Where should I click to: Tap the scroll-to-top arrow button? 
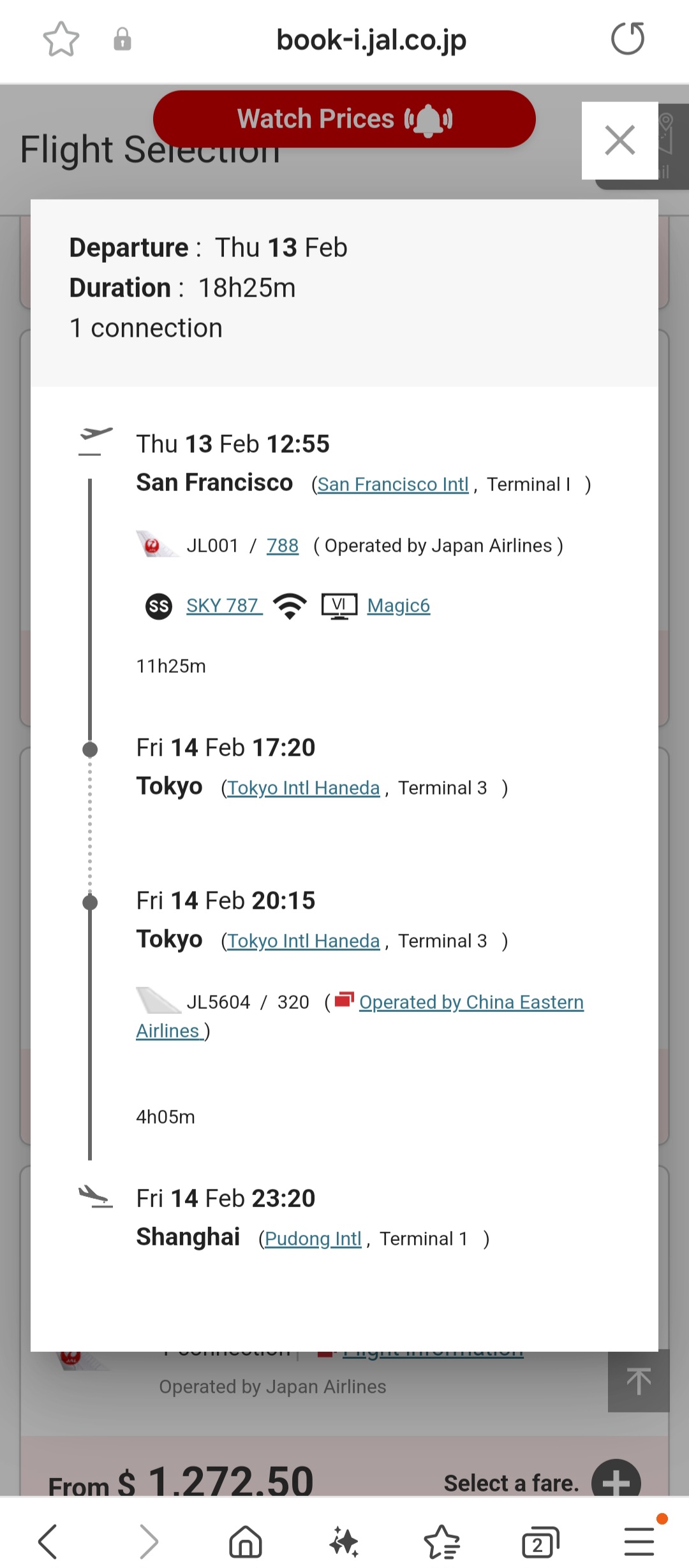coord(639,1381)
